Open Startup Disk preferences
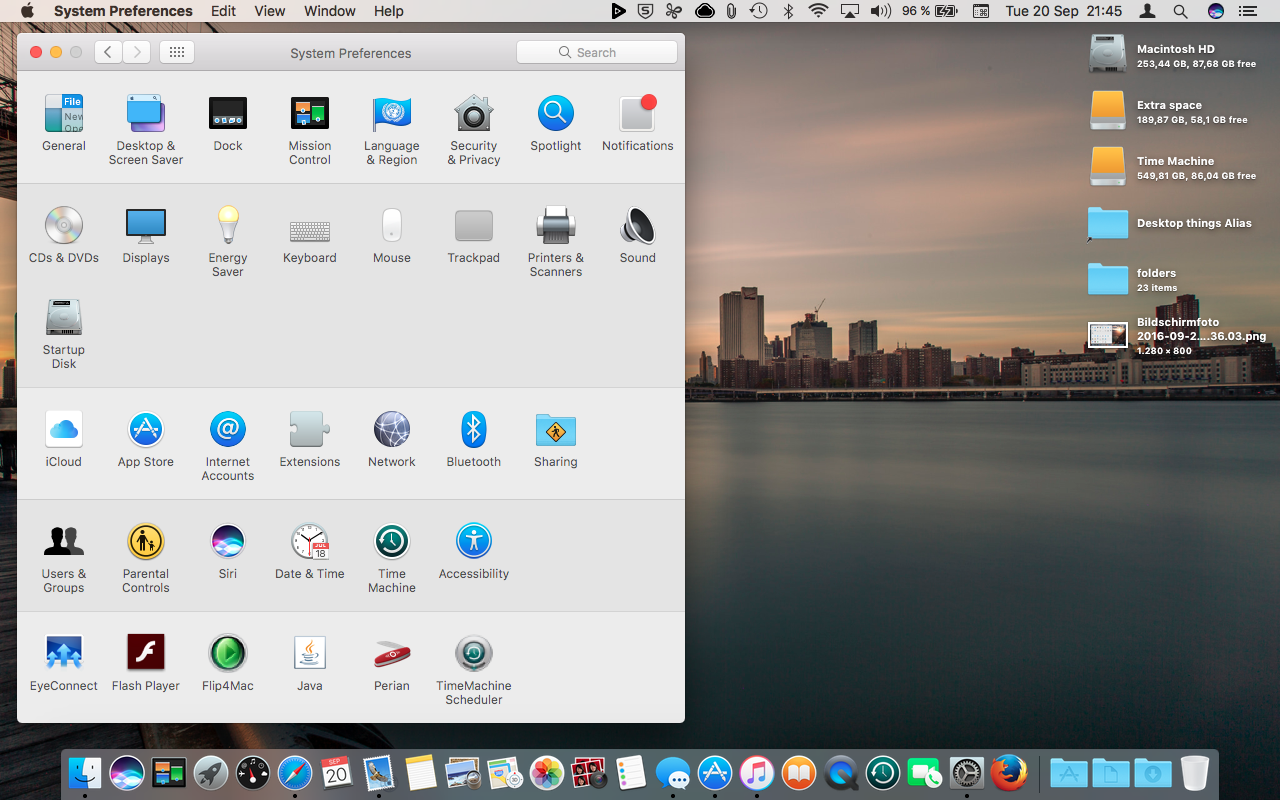Image resolution: width=1280 pixels, height=800 pixels. (x=64, y=317)
